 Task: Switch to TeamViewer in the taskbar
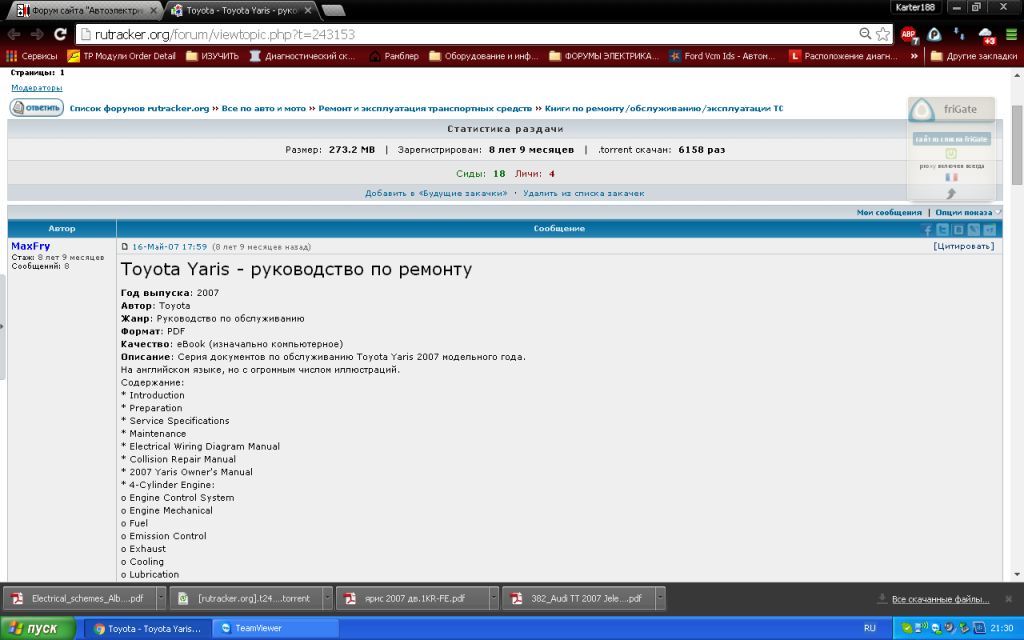(276, 628)
